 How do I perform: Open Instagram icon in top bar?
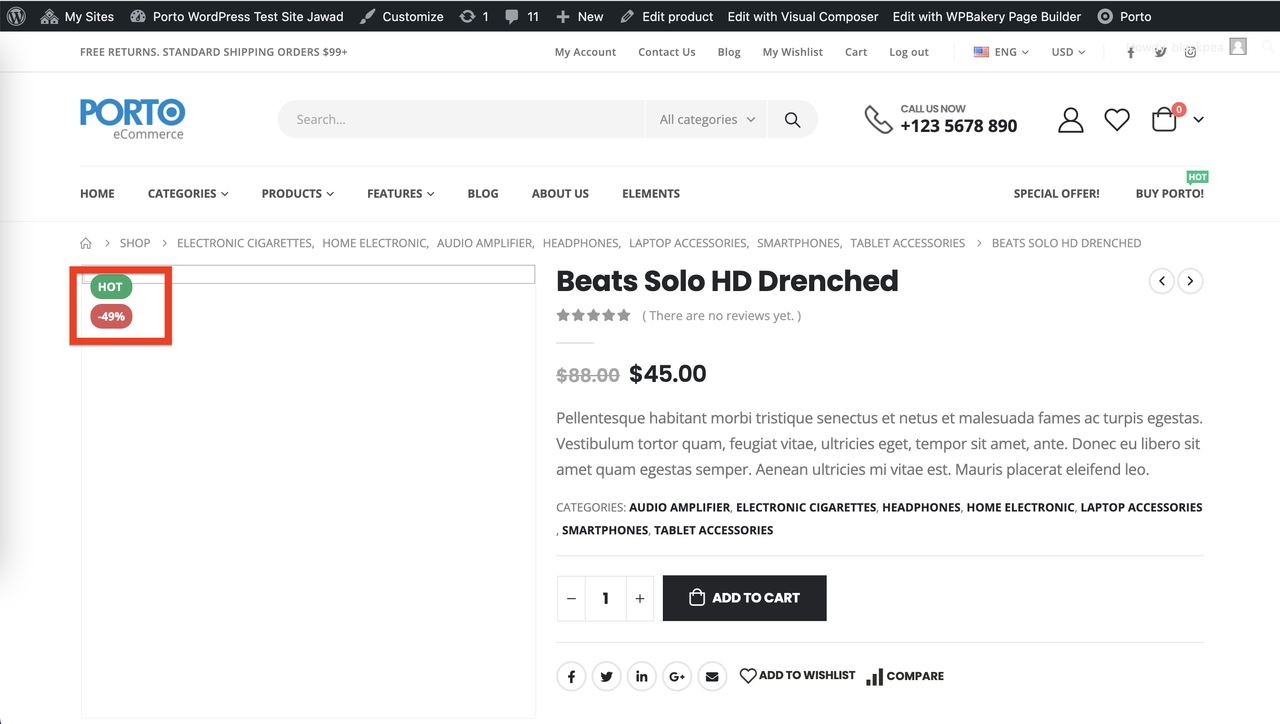(1190, 52)
